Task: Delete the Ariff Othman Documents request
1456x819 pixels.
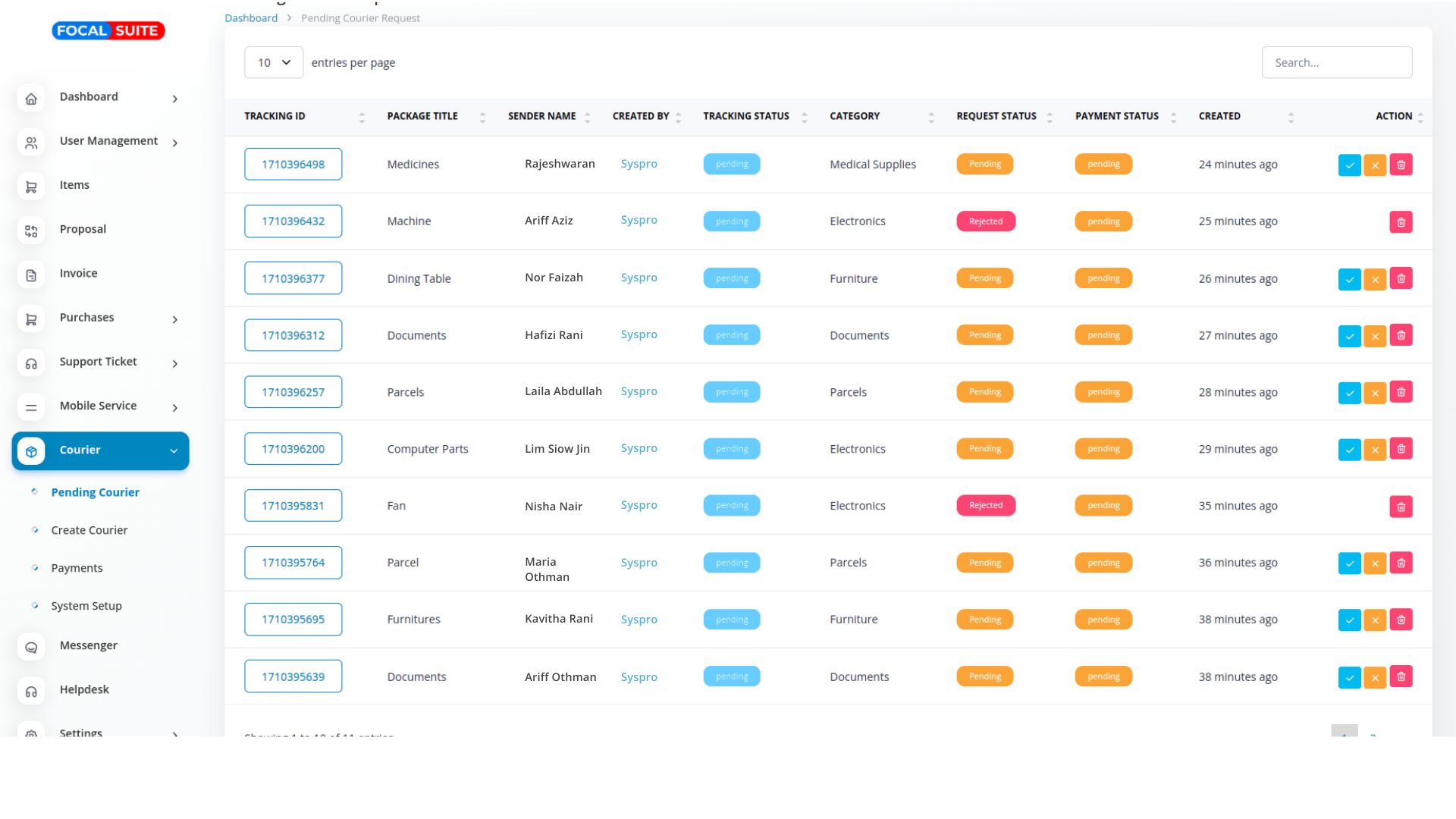Action: (1400, 676)
